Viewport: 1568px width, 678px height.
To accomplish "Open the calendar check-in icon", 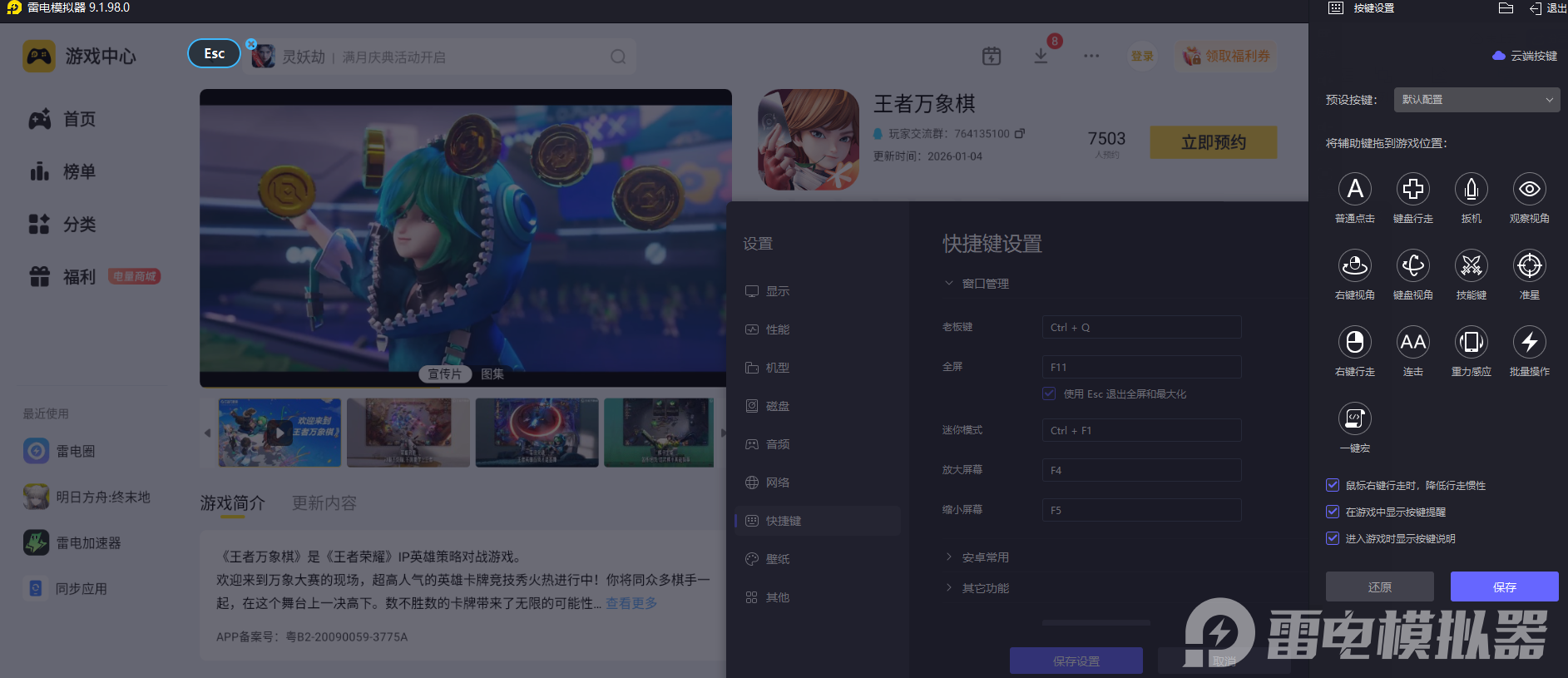I will 992,56.
